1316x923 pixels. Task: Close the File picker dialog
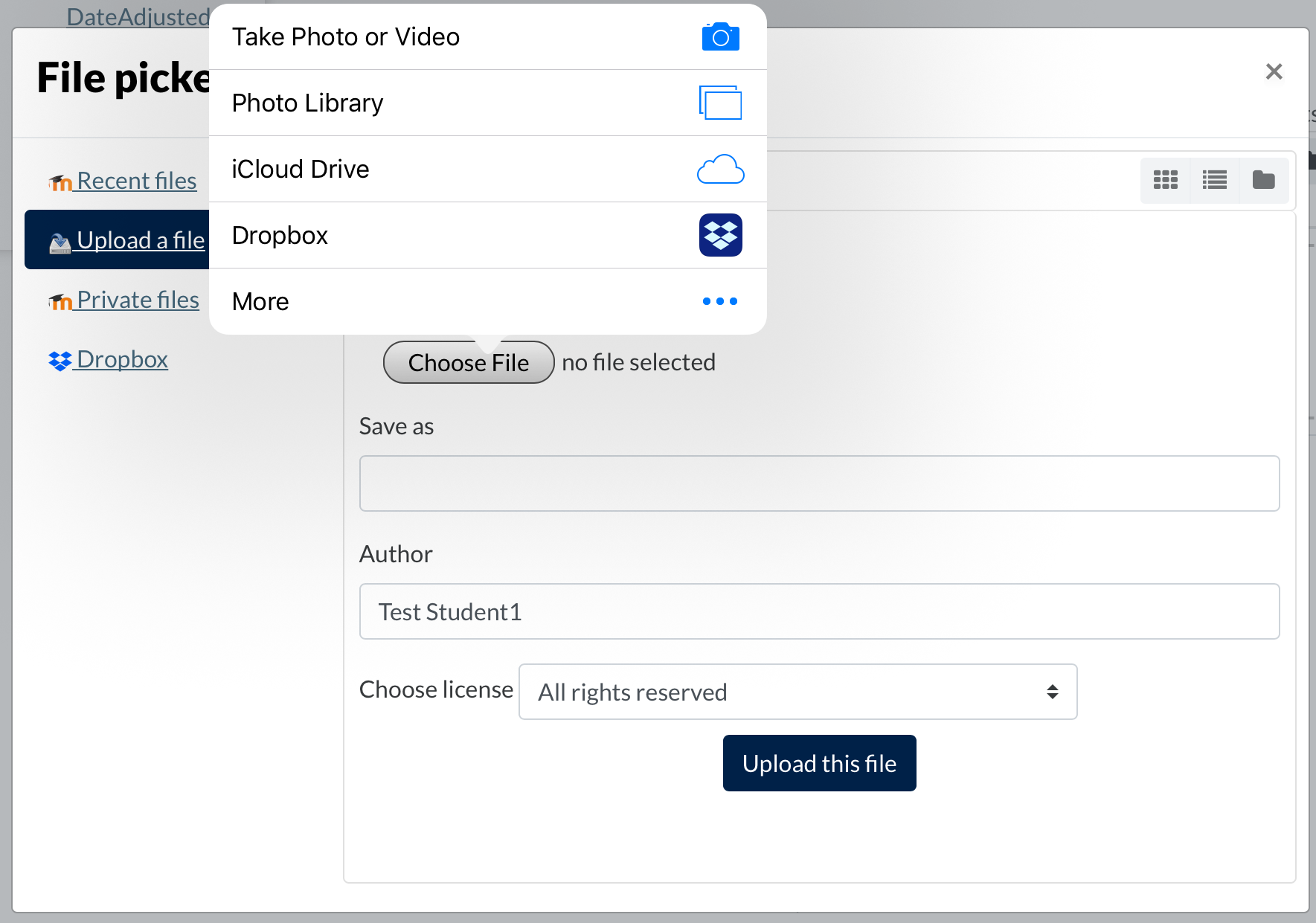[x=1274, y=71]
